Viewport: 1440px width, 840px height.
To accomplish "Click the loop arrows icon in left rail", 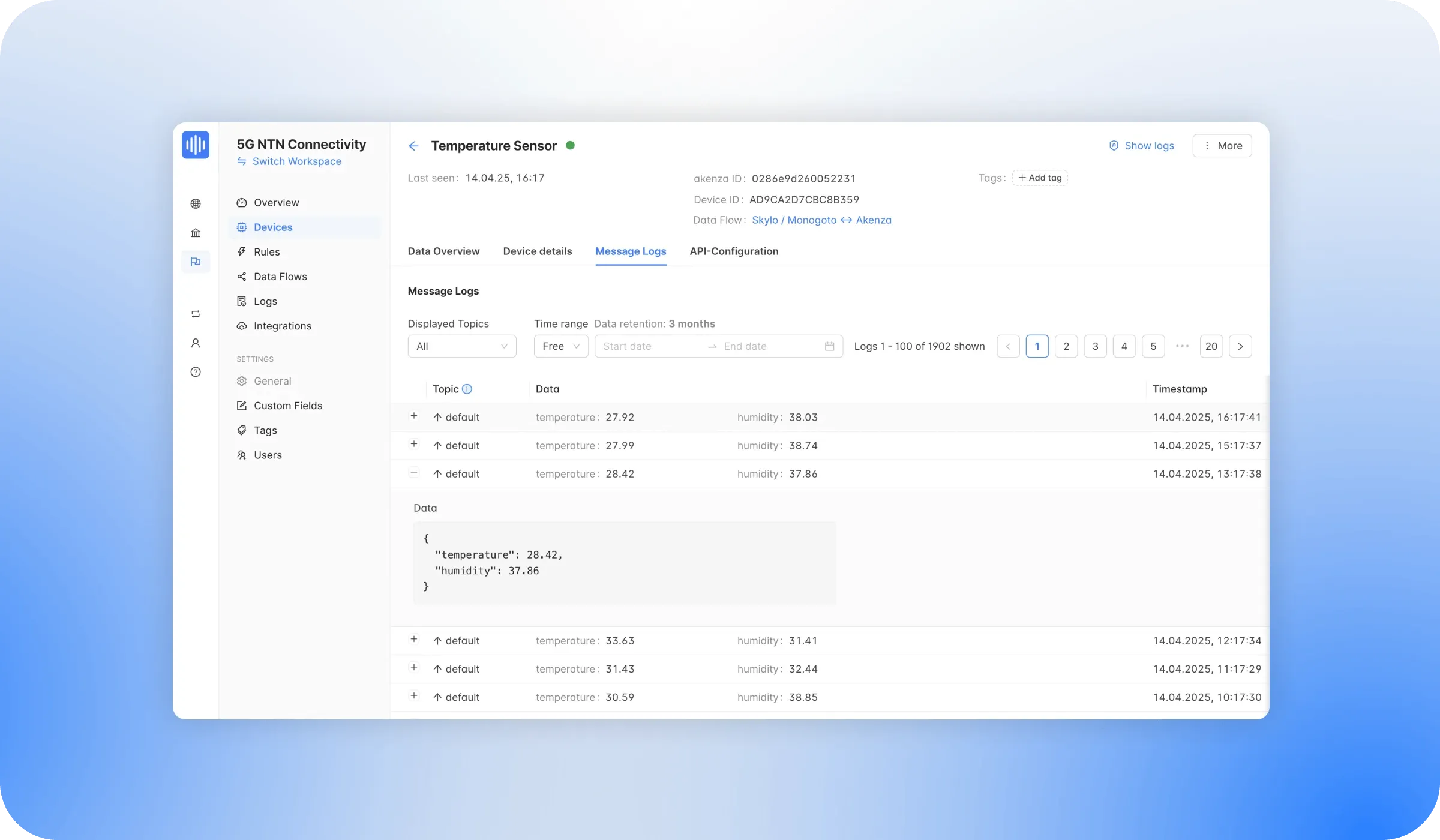I will [x=196, y=314].
